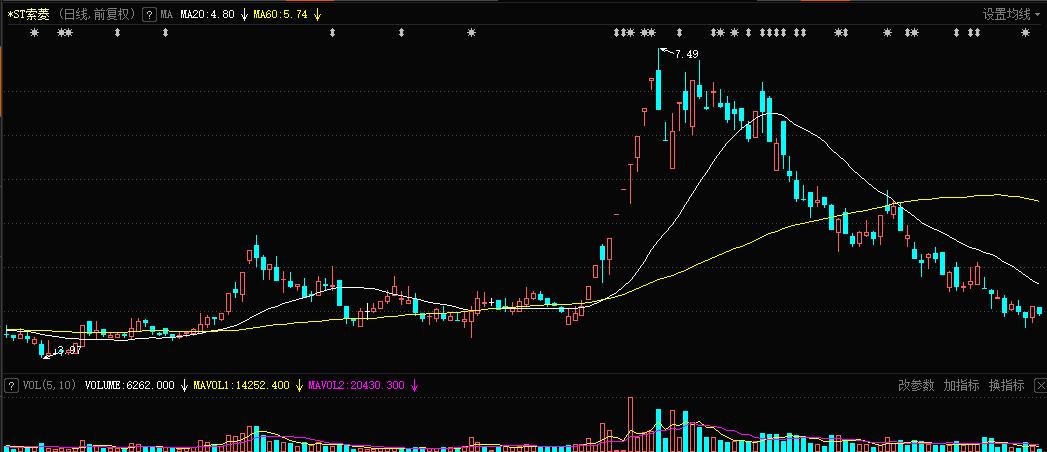Click 改参数 to modify indicator parameters
Screen dimensions: 1047x452
point(916,385)
